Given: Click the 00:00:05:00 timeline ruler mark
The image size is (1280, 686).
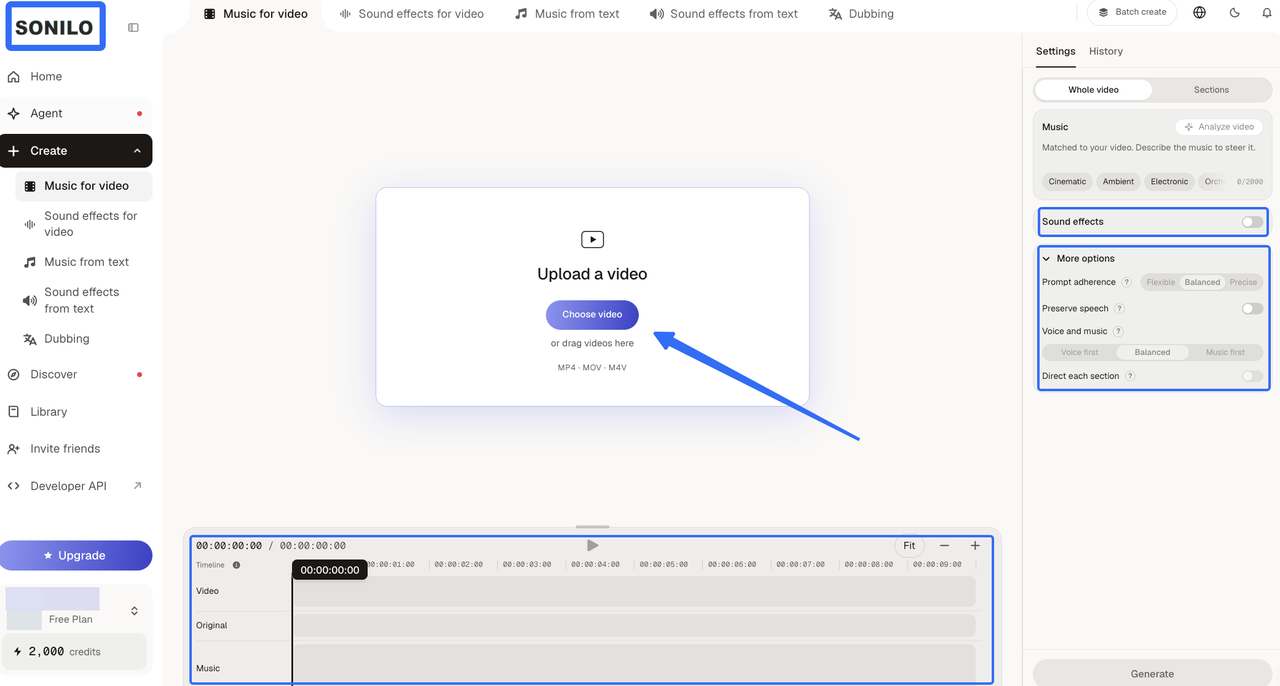Looking at the screenshot, I should pos(664,565).
